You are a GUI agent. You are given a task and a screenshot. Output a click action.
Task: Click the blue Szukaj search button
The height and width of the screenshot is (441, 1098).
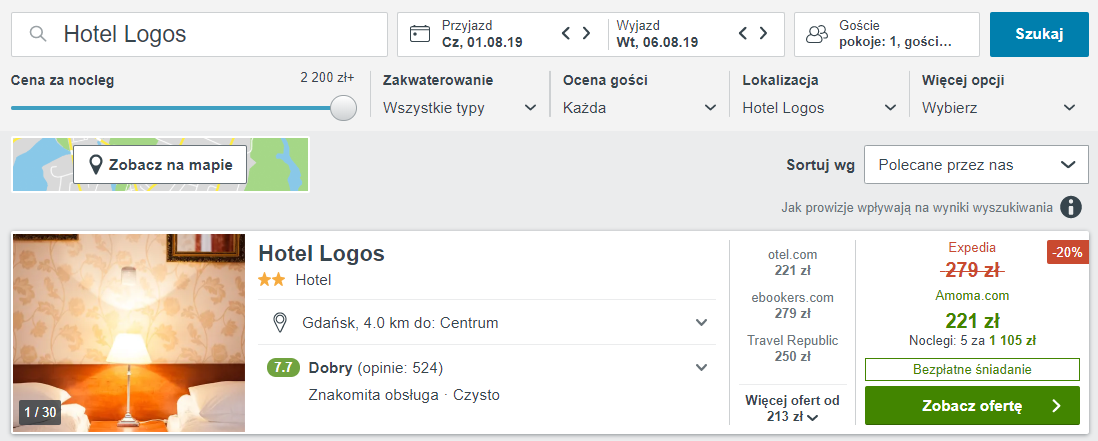point(1039,34)
